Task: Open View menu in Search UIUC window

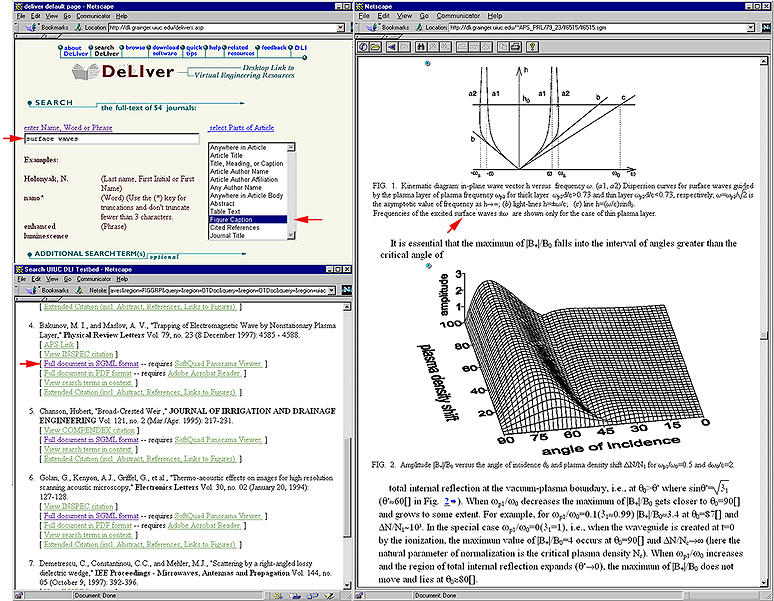Action: pyautogui.click(x=52, y=279)
